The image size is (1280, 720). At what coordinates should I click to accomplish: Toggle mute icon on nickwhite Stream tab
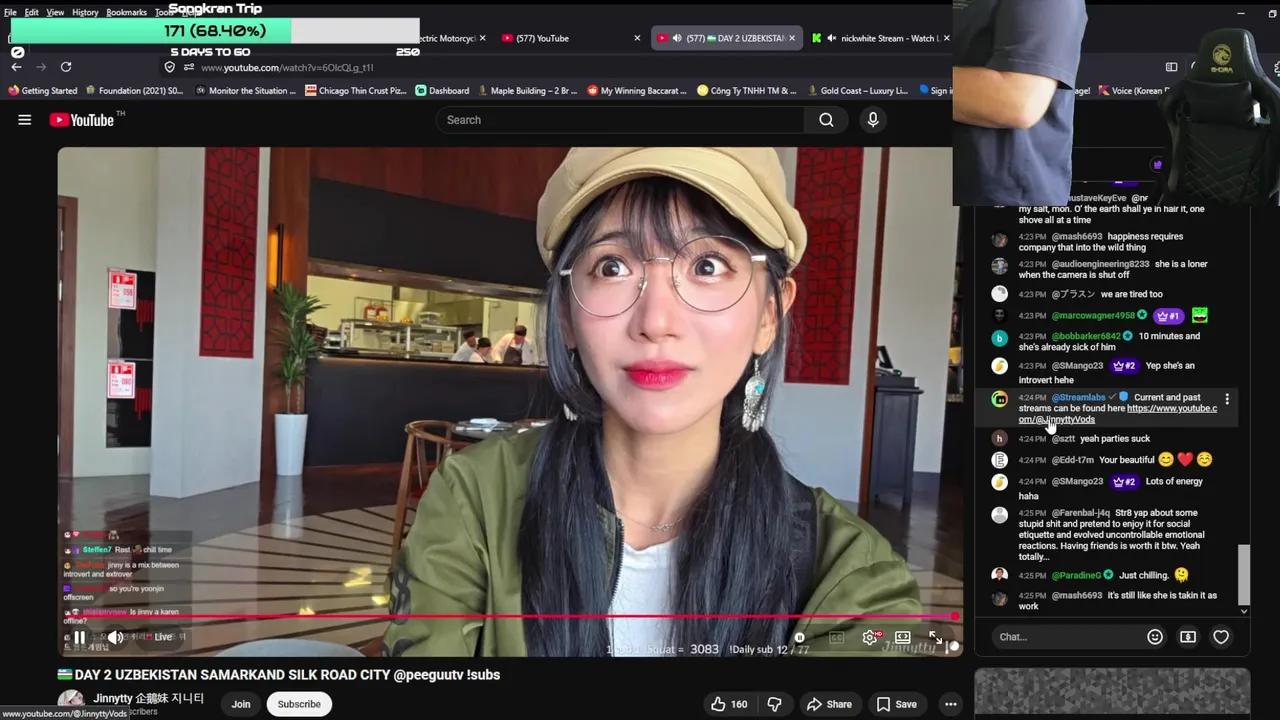(x=832, y=38)
